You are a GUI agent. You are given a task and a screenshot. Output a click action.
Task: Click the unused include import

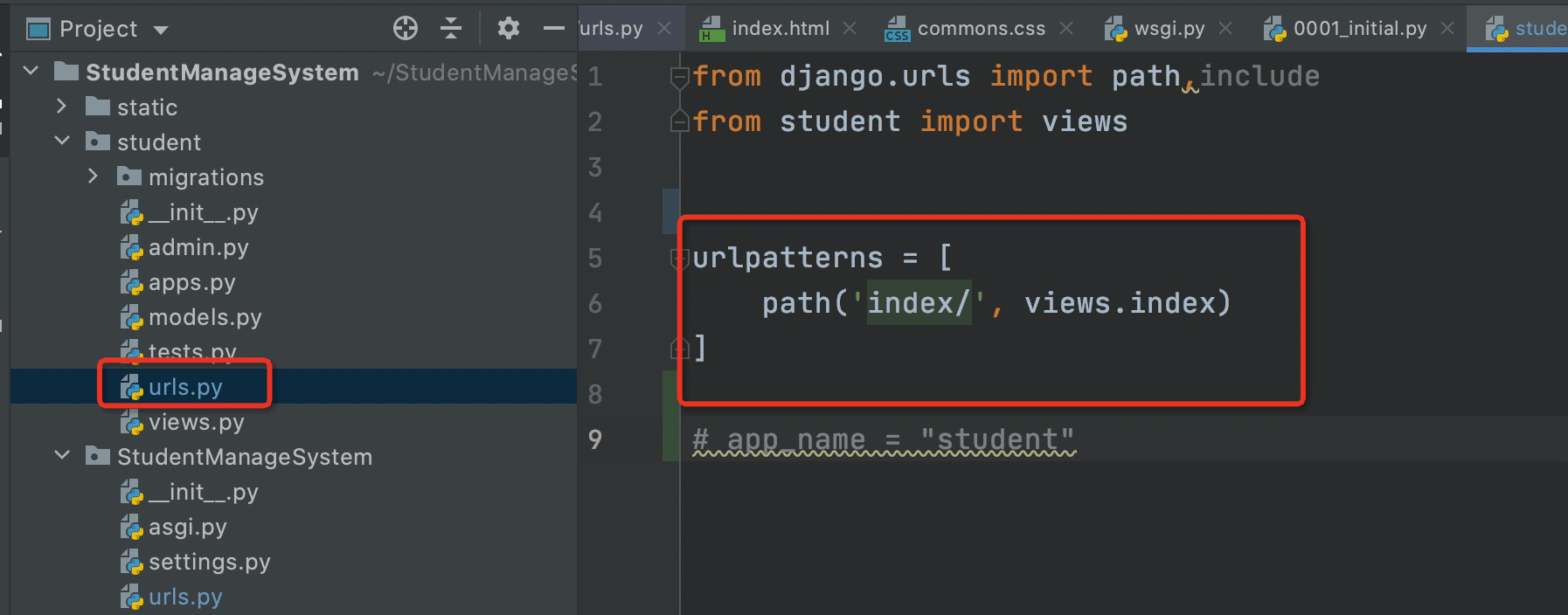[x=1259, y=76]
